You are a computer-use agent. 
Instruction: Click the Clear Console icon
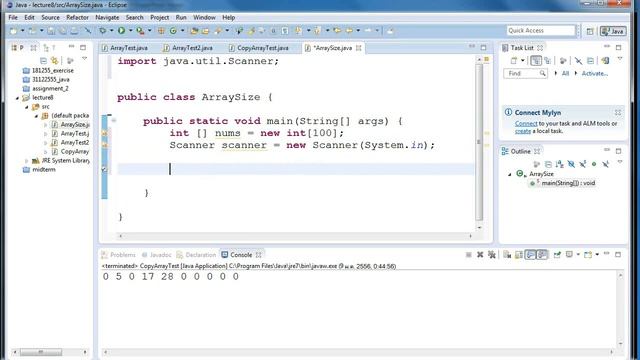click(x=507, y=255)
